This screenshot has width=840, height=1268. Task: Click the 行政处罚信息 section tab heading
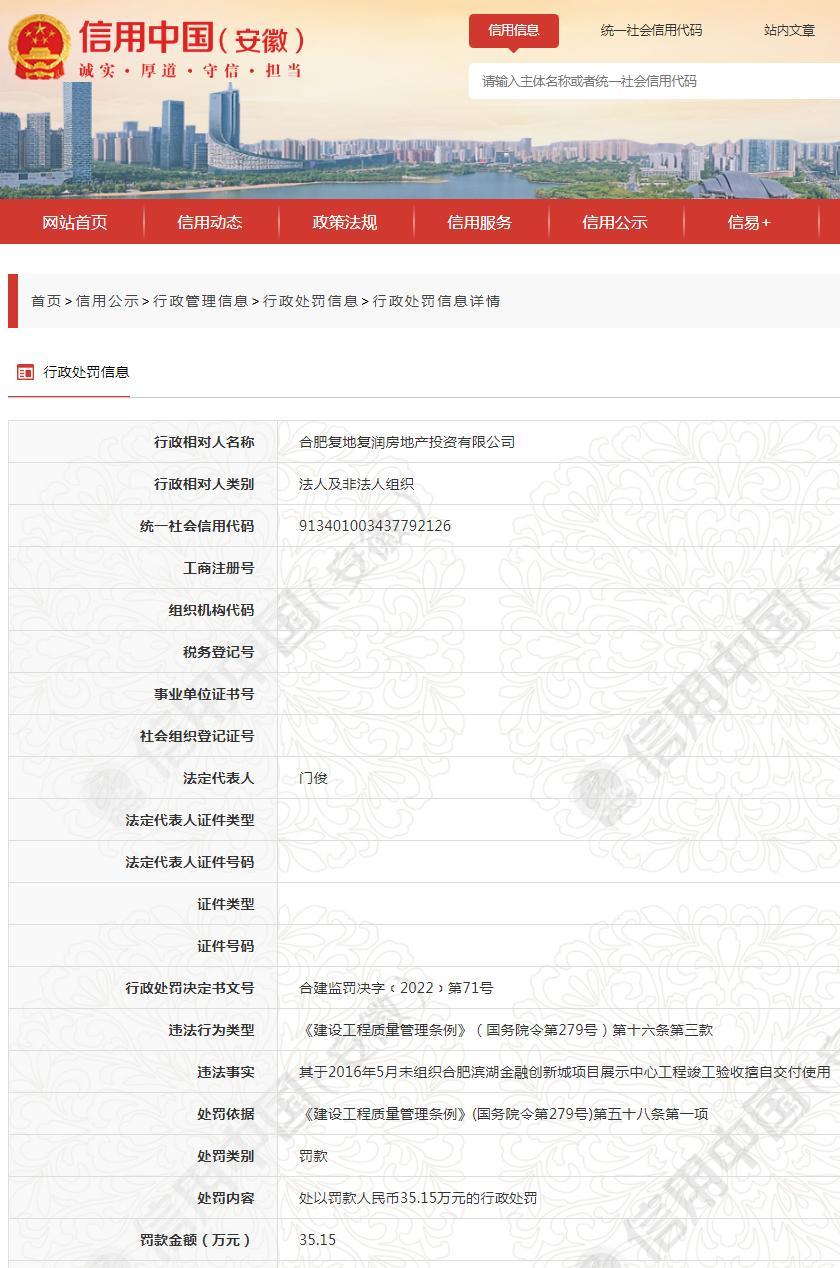point(86,372)
